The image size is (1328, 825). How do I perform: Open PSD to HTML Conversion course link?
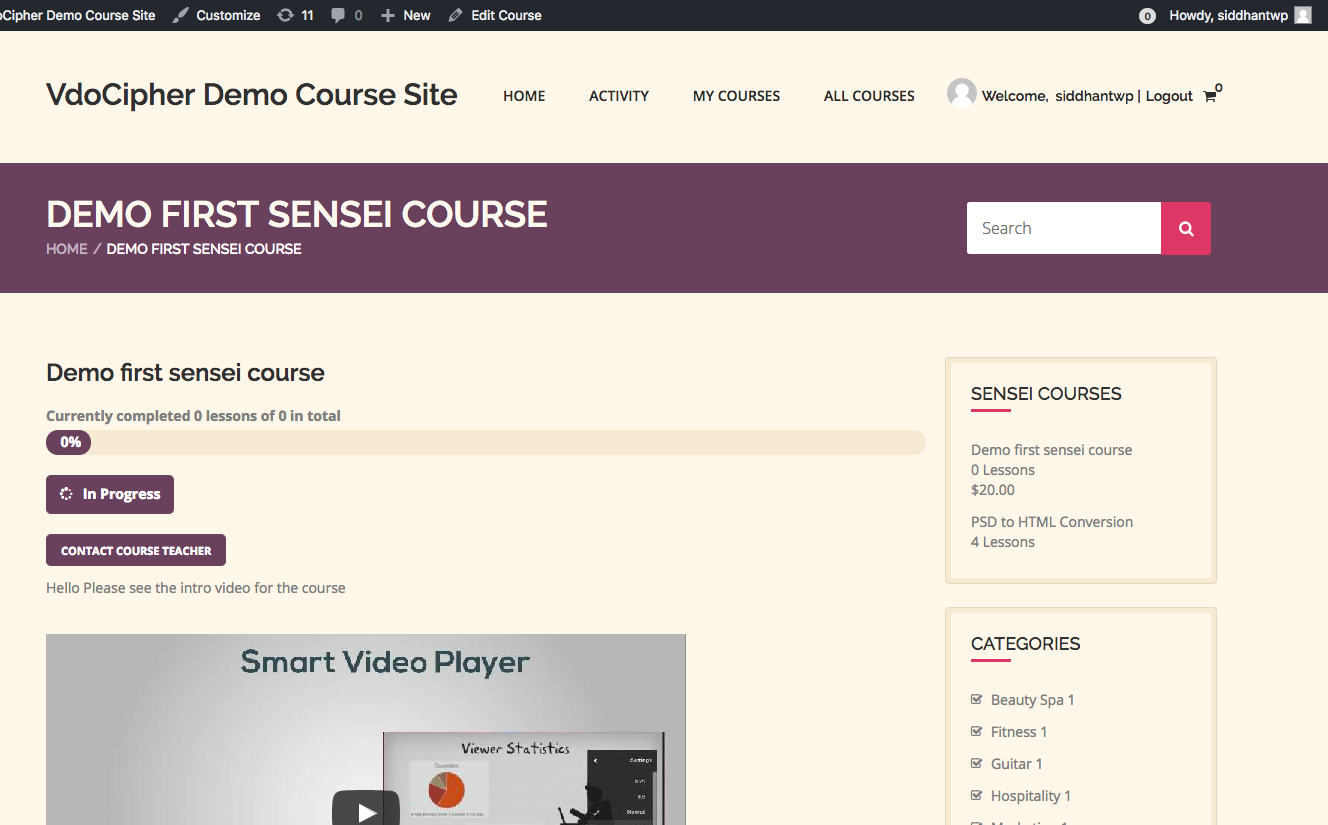click(x=1052, y=522)
